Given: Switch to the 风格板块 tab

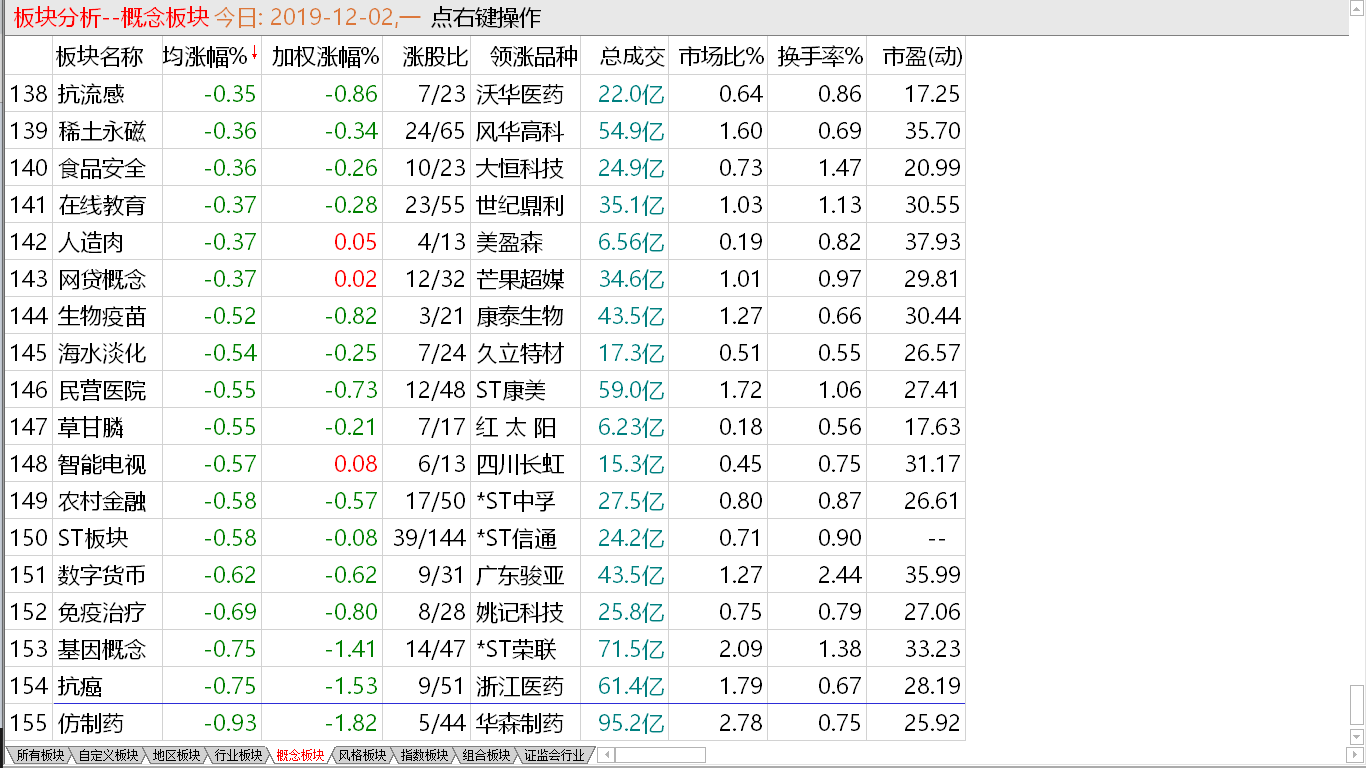Looking at the screenshot, I should pyautogui.click(x=361, y=755).
